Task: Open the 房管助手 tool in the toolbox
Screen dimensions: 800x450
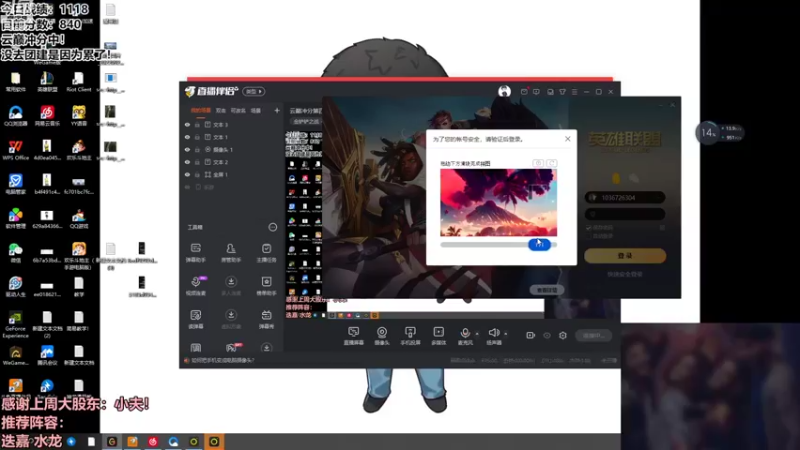Action: [231, 252]
